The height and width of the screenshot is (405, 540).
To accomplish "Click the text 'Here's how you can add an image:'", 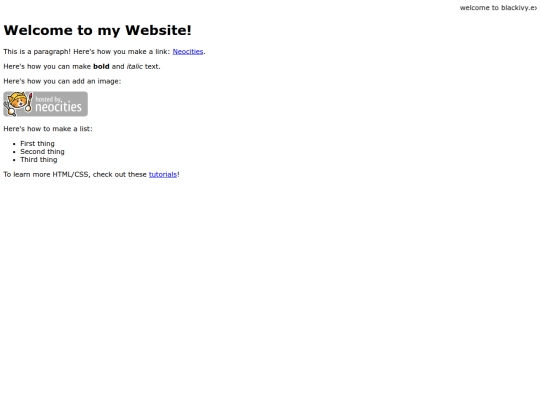I will [x=62, y=81].
